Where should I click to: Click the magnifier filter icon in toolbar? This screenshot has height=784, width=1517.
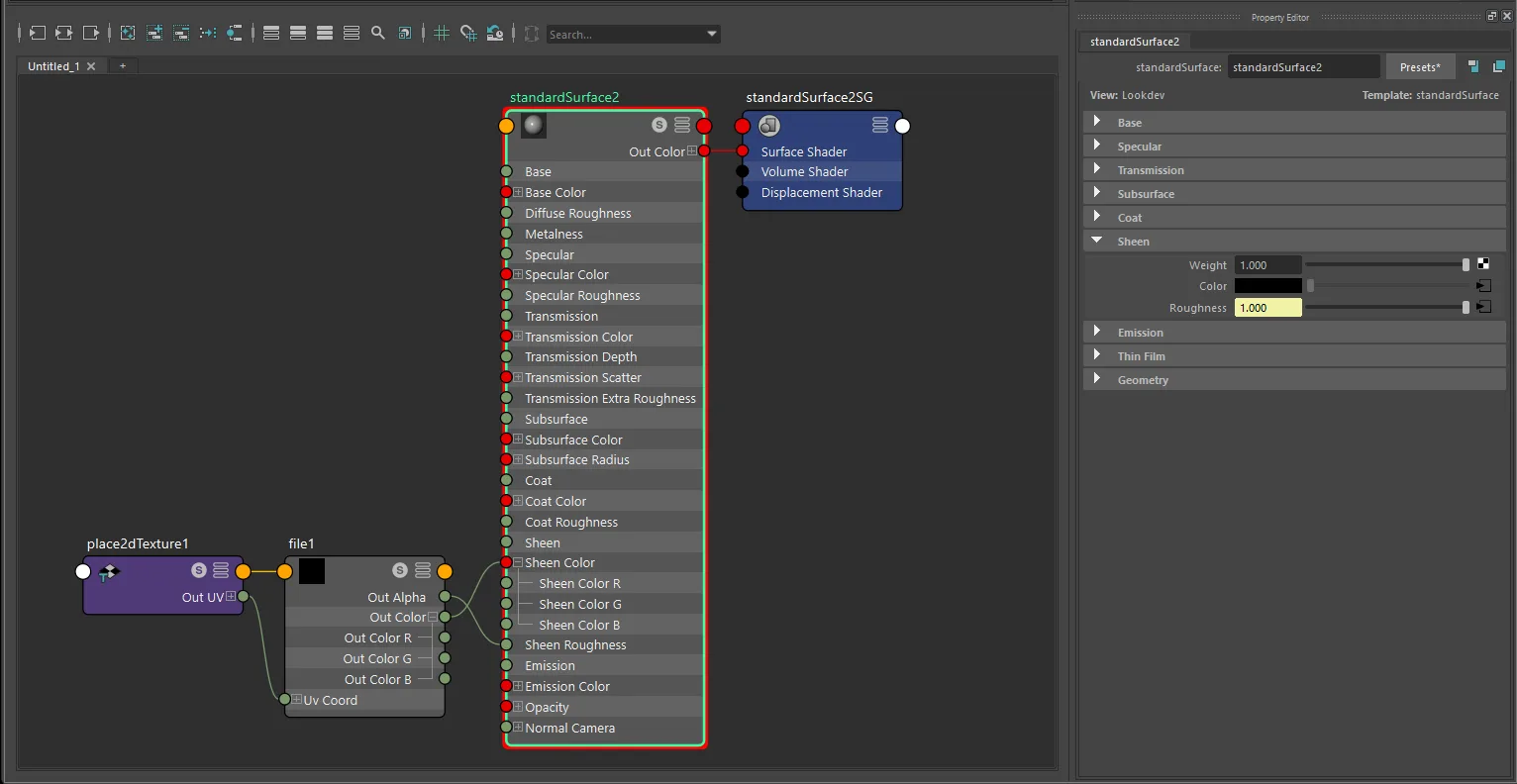378,34
